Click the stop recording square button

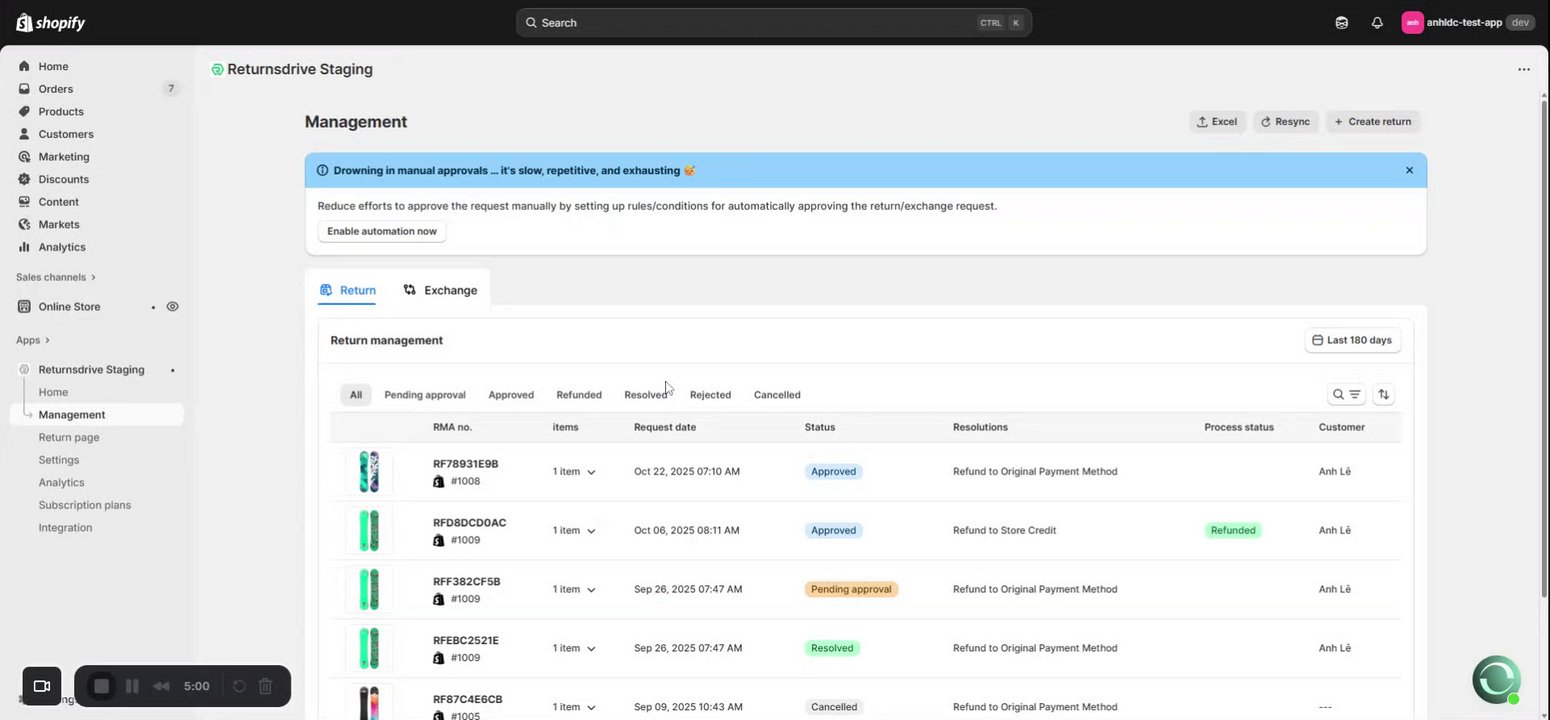tap(101, 686)
